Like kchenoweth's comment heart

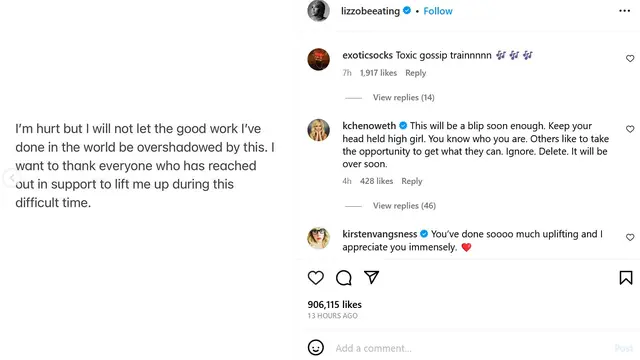coord(630,129)
